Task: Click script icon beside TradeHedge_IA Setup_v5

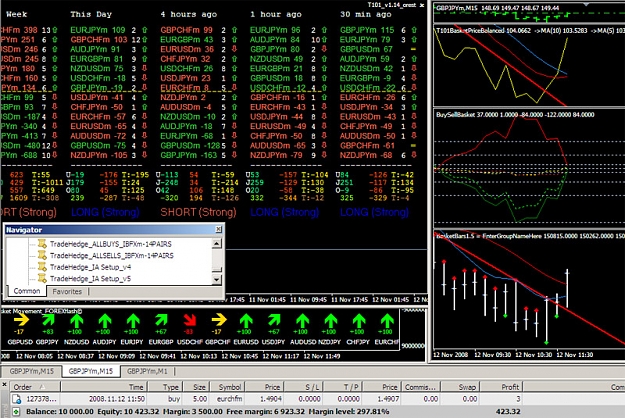Action: (42, 278)
